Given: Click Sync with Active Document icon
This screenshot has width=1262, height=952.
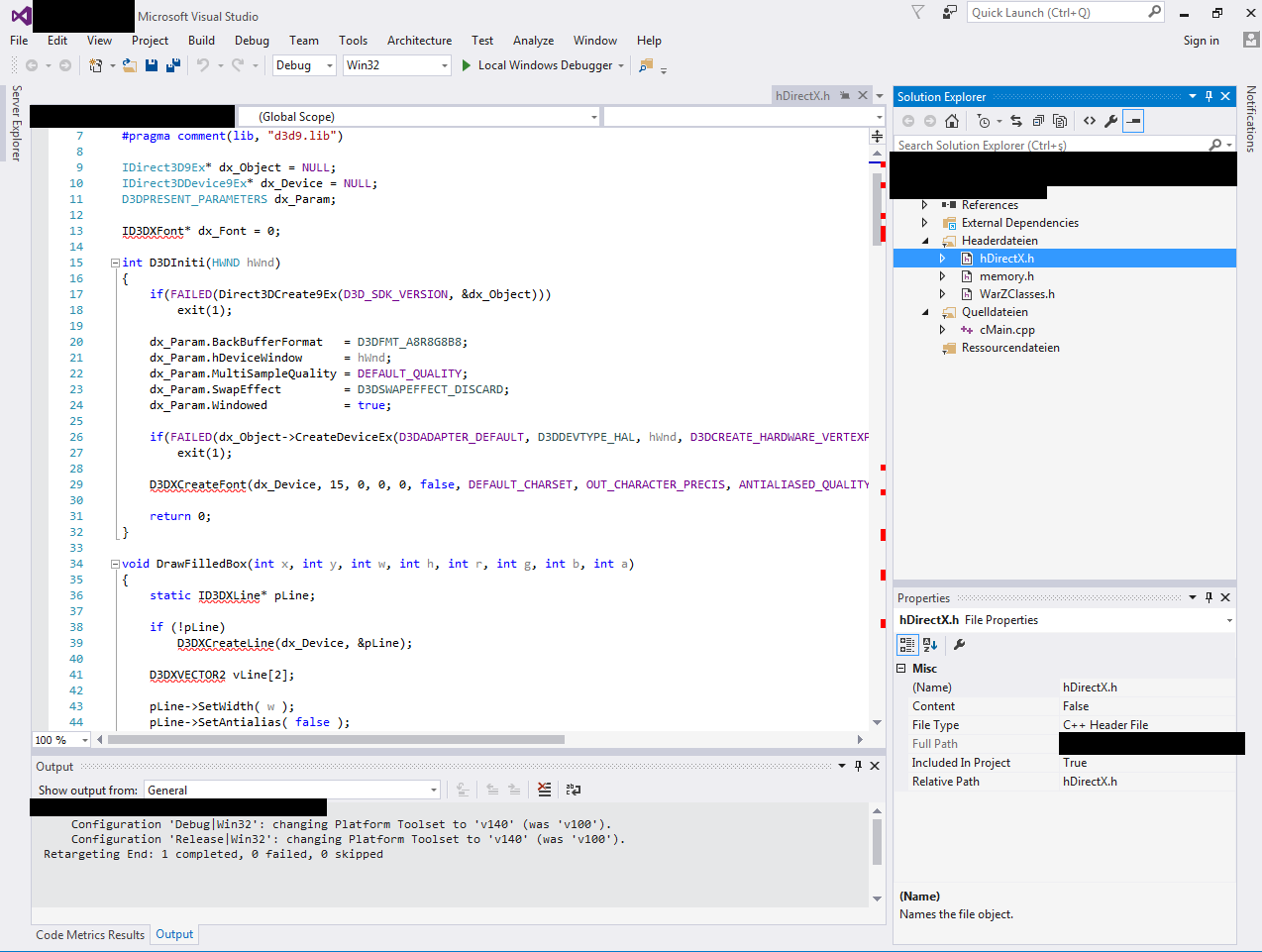Looking at the screenshot, I should pos(1016,121).
